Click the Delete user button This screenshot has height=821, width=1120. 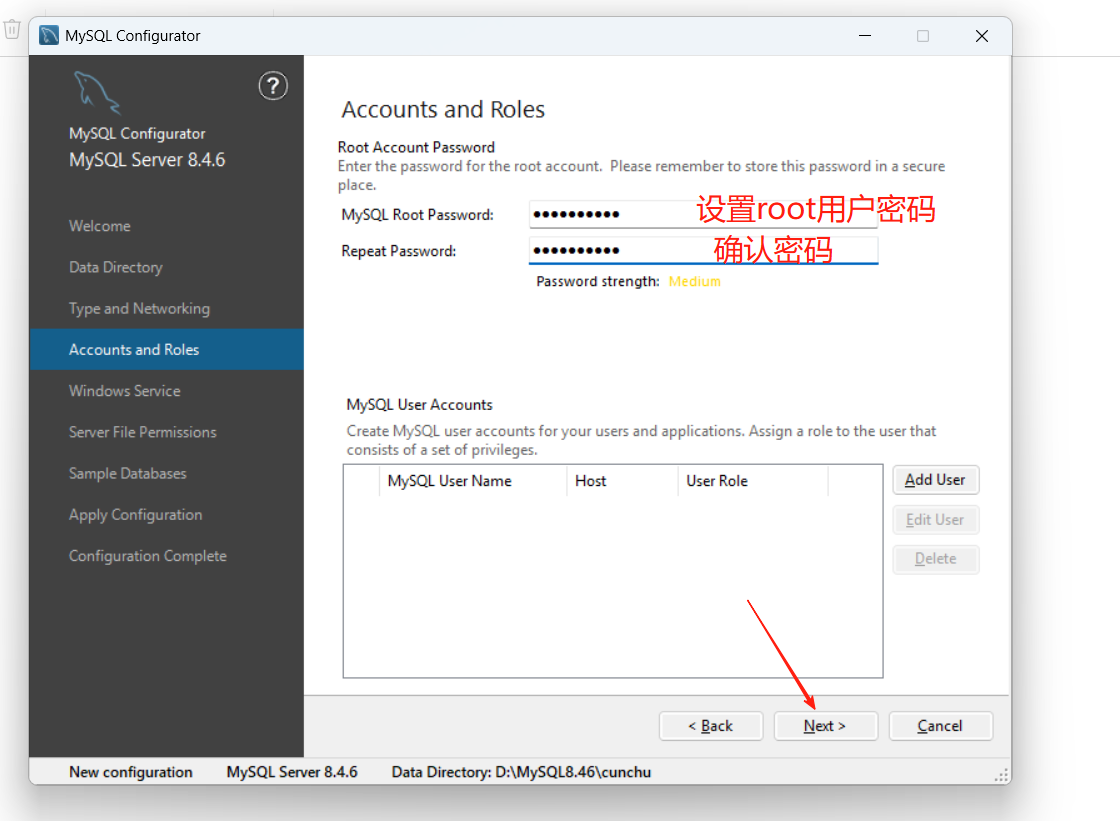(935, 559)
